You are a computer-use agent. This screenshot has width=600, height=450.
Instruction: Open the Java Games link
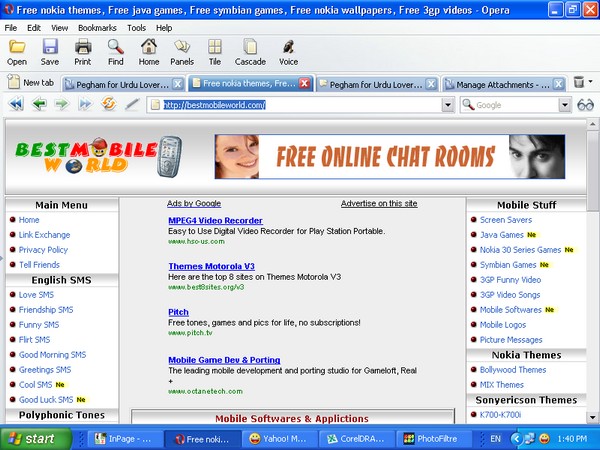502,235
